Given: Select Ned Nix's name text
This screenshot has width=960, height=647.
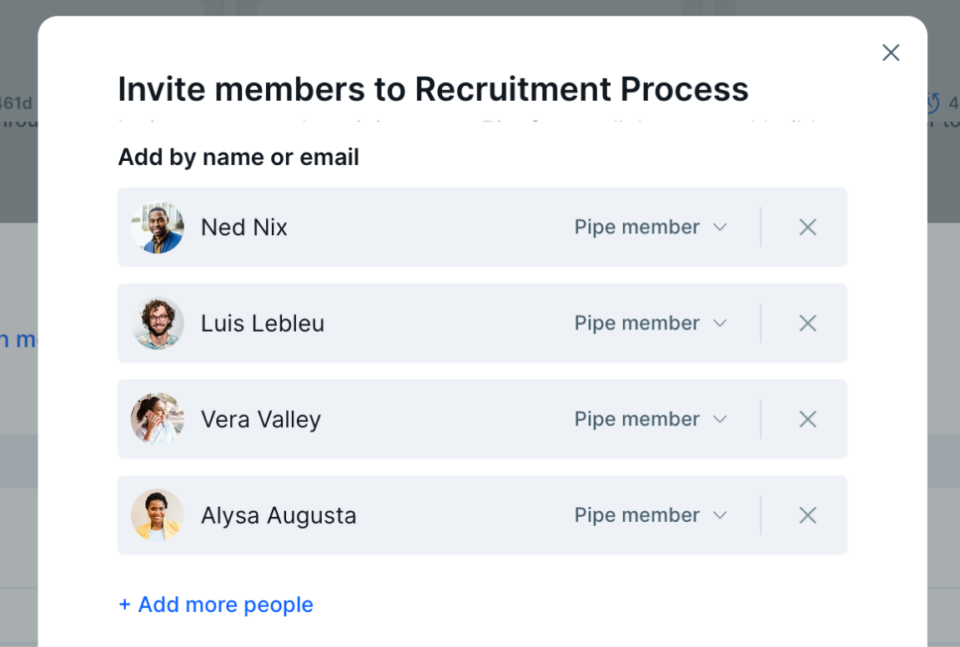Looking at the screenshot, I should [243, 227].
